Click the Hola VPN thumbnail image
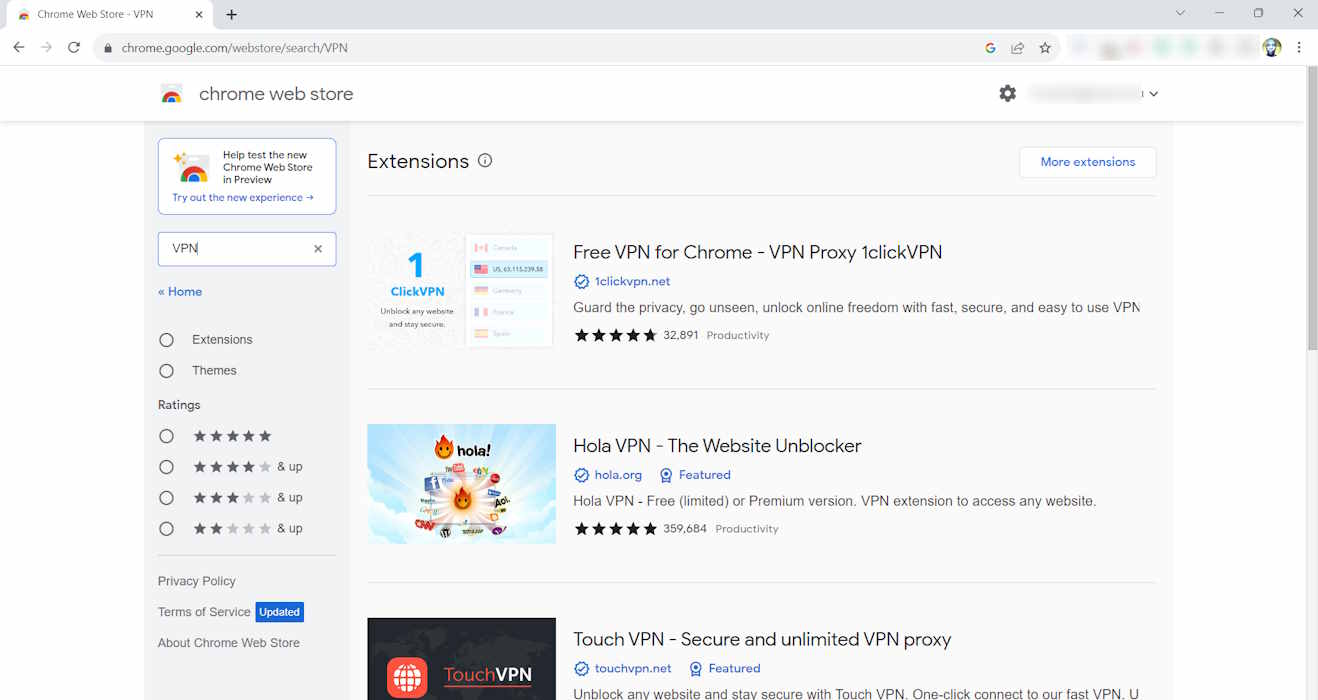The image size is (1318, 700). coord(461,484)
